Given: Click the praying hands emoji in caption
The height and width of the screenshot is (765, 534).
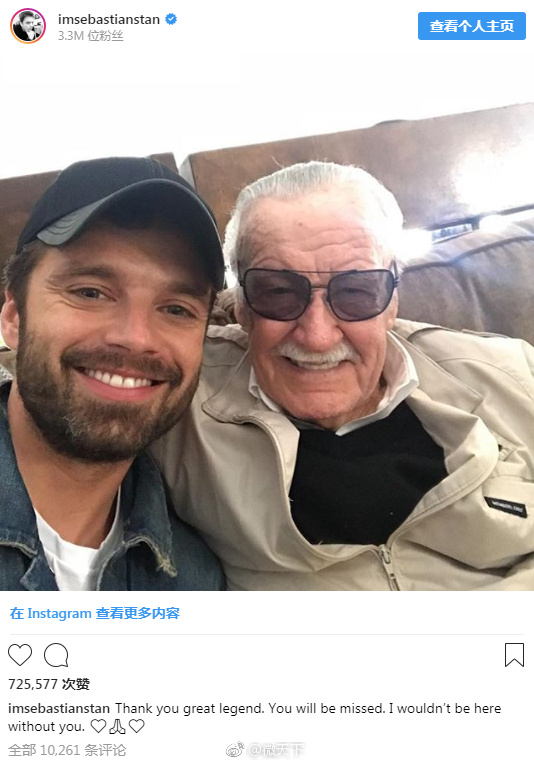Looking at the screenshot, I should click(x=117, y=726).
